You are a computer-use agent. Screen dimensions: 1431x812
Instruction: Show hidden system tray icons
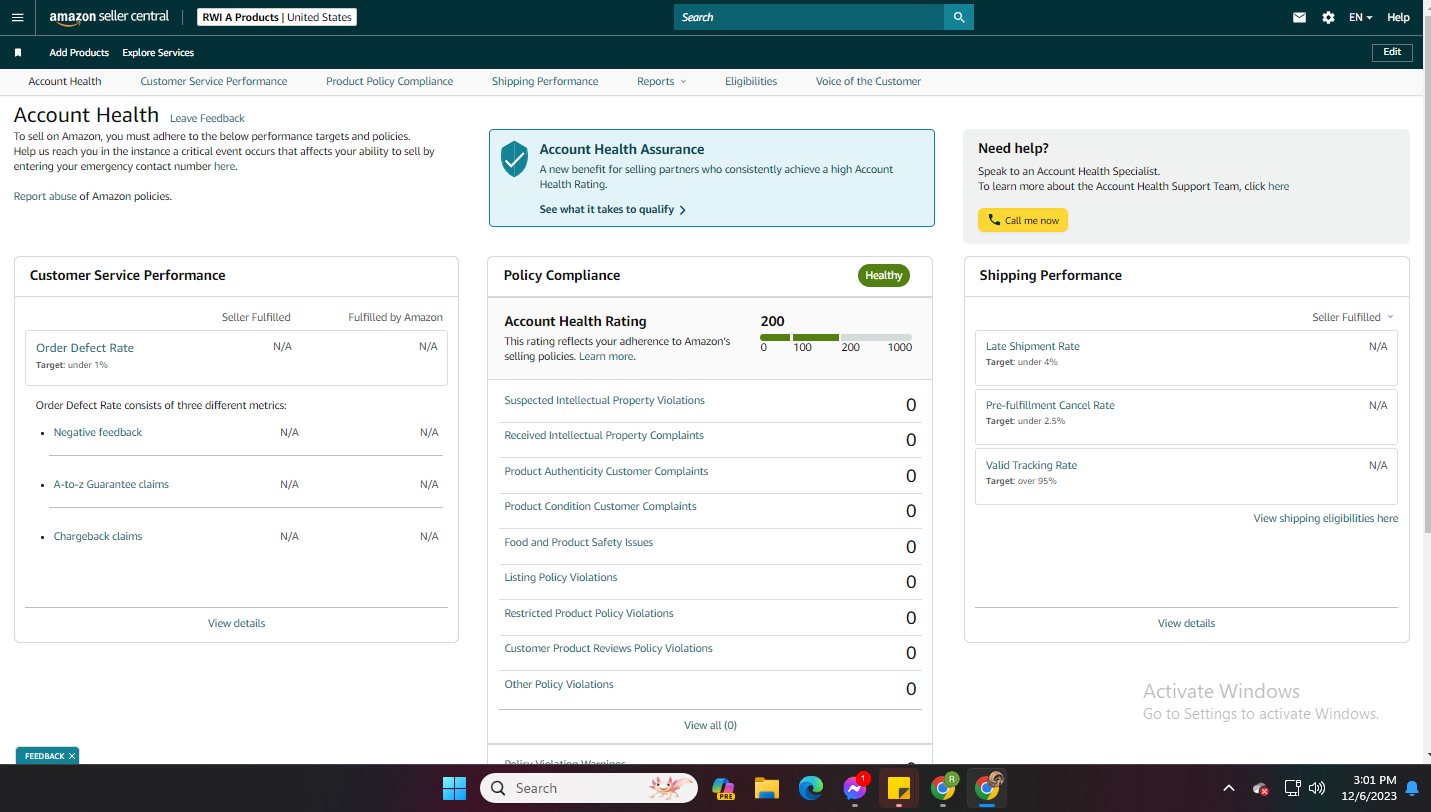click(1229, 788)
